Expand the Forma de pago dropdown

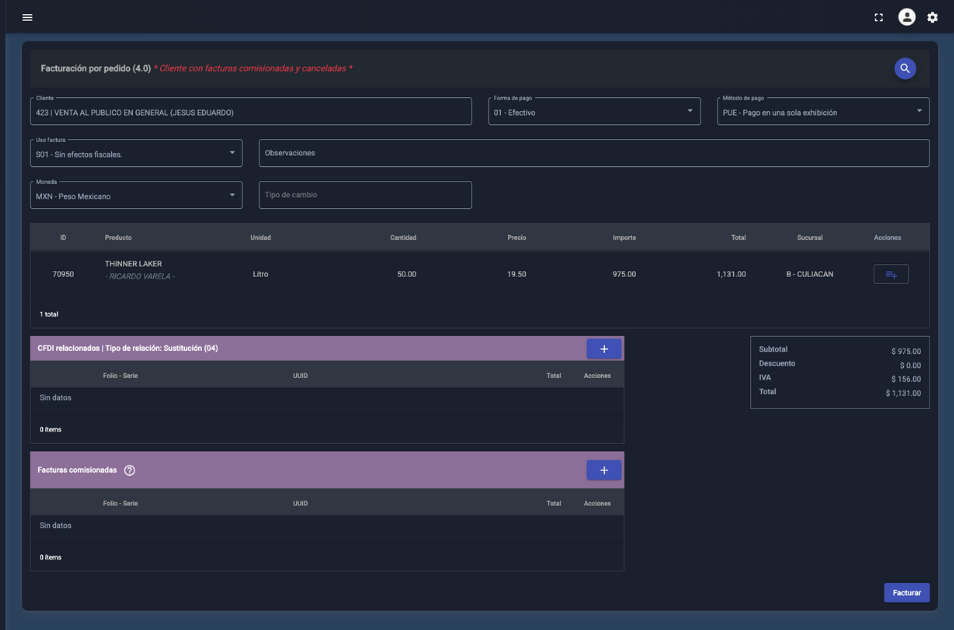(594, 111)
